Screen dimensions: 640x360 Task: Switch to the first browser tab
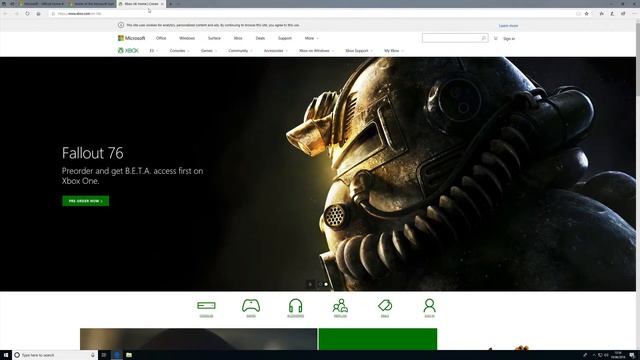pos(42,4)
